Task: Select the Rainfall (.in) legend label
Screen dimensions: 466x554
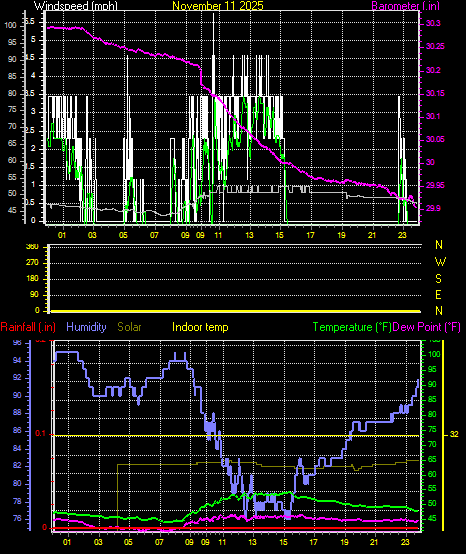Action: pyautogui.click(x=28, y=327)
